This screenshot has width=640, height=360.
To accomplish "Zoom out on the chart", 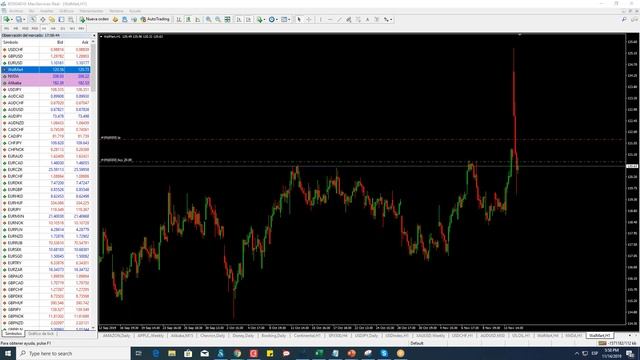I will click(218, 19).
